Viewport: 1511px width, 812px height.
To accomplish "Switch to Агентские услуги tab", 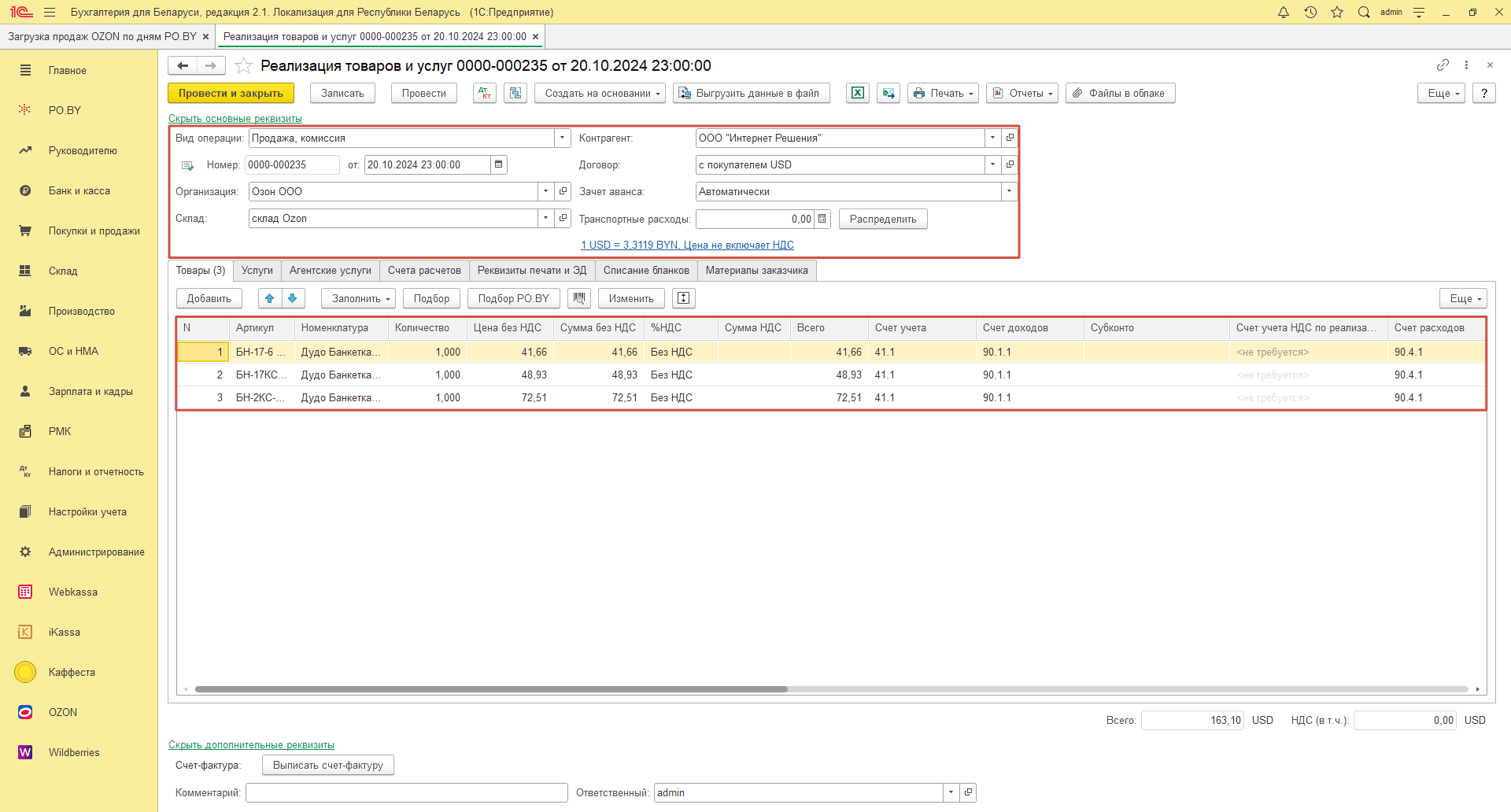I will point(331,271).
